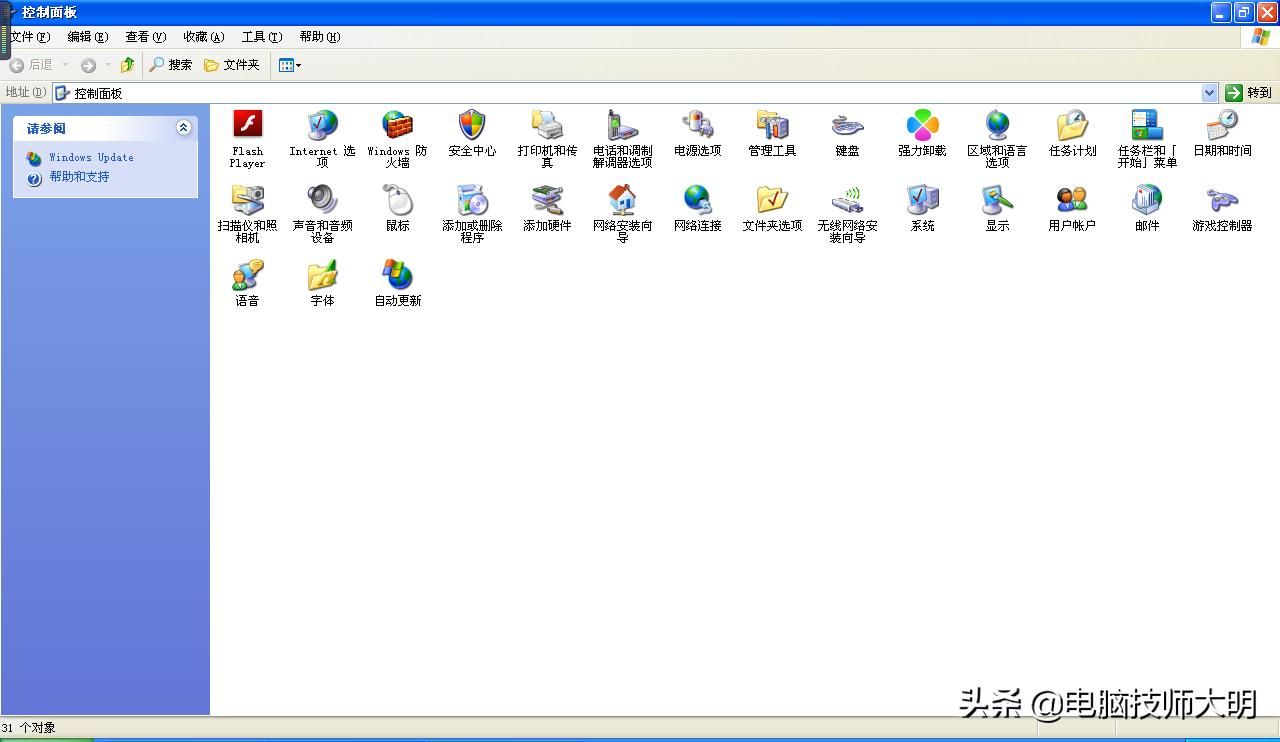
Task: Open the 编辑(E) menu
Action: coord(87,37)
